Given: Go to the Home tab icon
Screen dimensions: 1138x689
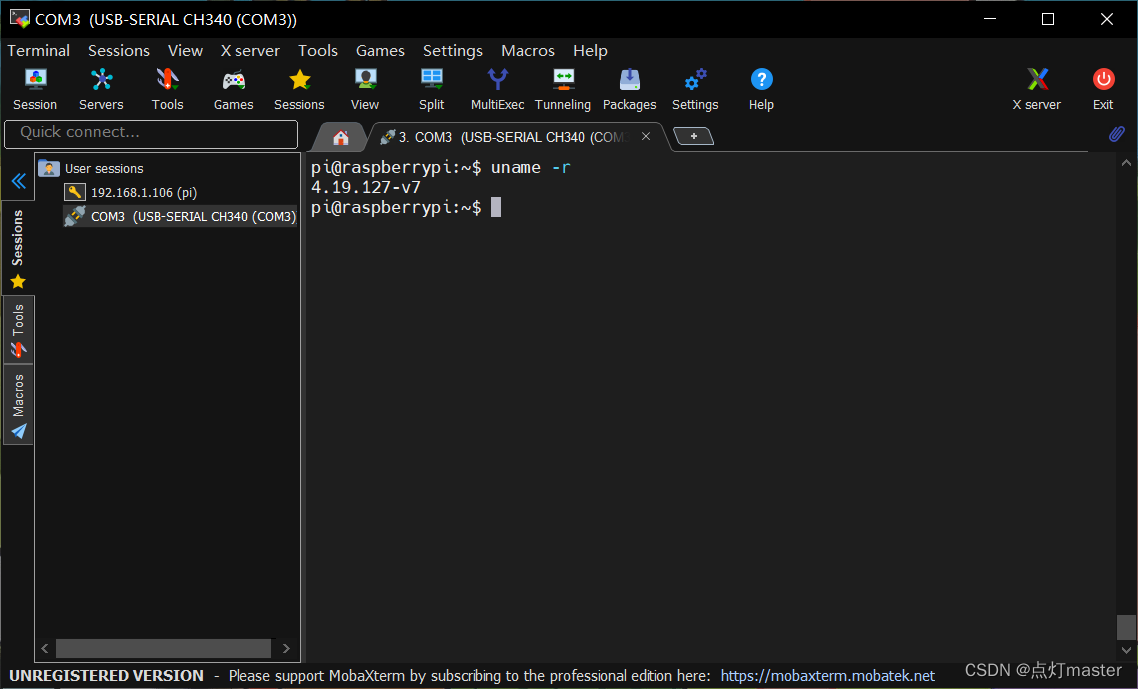Looking at the screenshot, I should coord(340,137).
